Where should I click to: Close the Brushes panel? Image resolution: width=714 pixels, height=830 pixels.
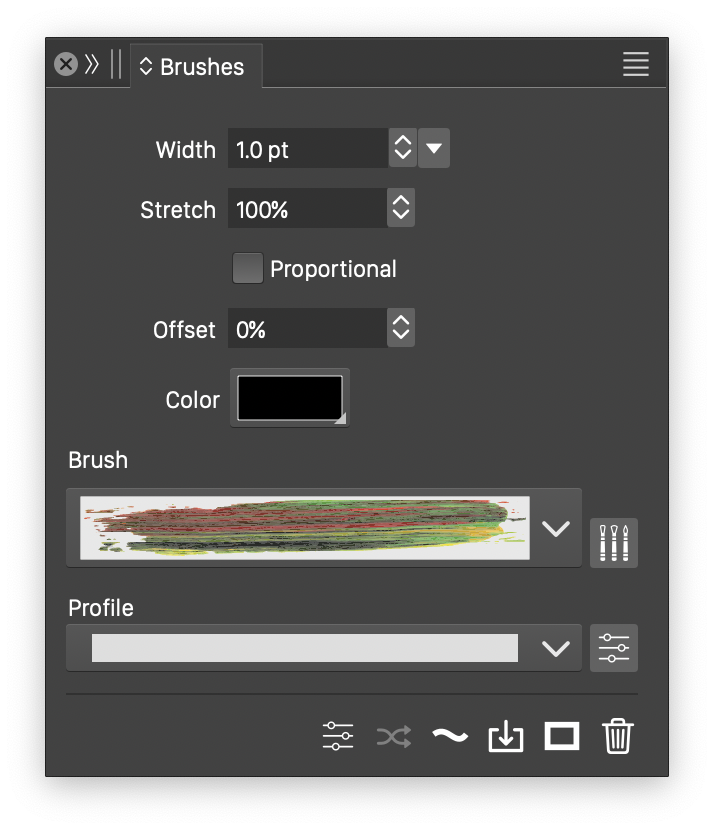[66, 65]
